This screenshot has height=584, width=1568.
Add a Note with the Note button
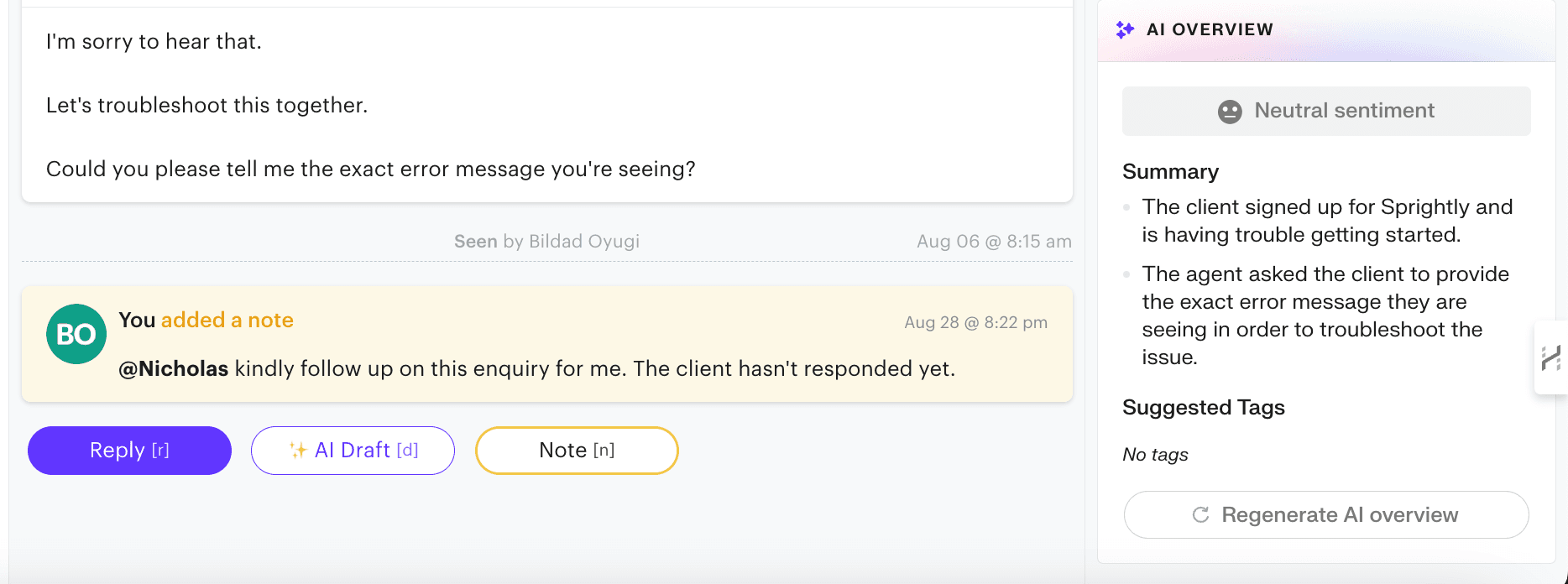pyautogui.click(x=577, y=451)
